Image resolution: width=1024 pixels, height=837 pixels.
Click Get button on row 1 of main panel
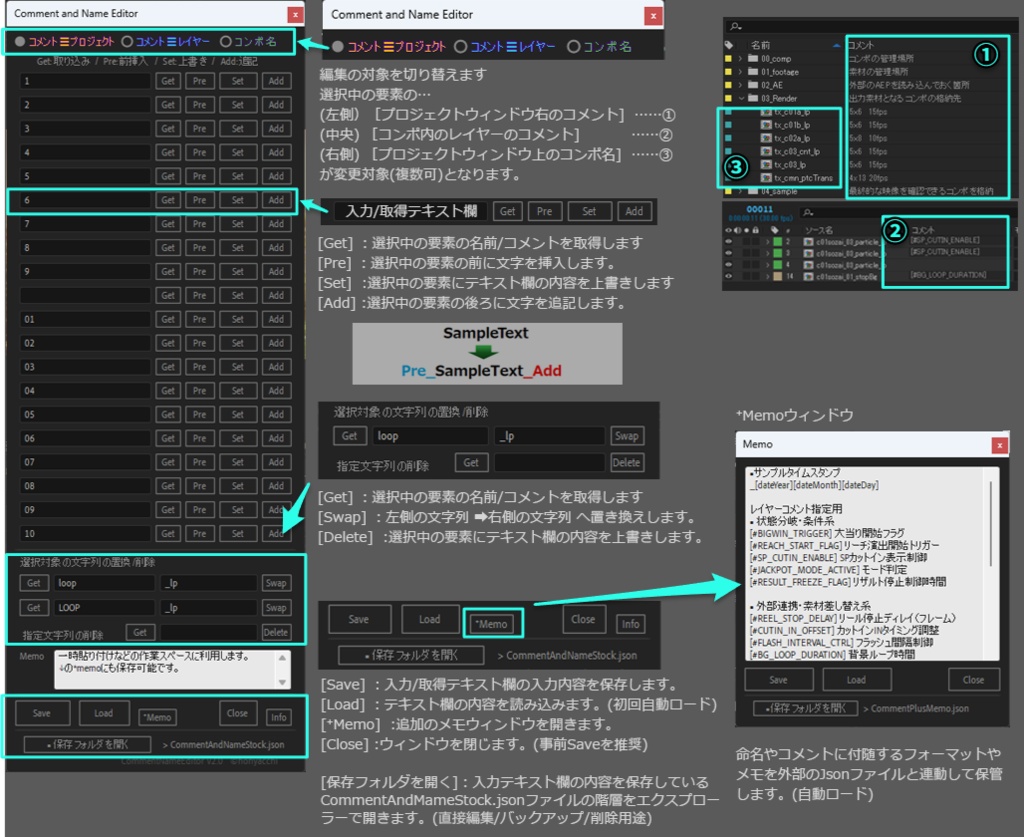pyautogui.click(x=168, y=81)
